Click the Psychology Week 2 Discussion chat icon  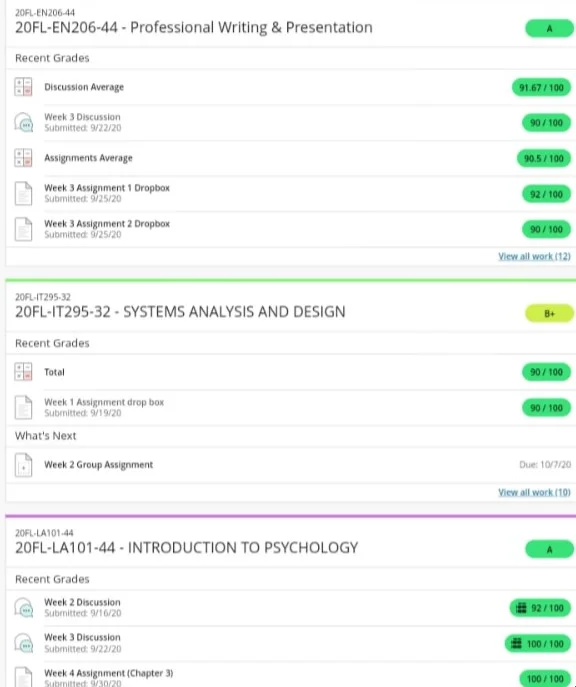23,608
